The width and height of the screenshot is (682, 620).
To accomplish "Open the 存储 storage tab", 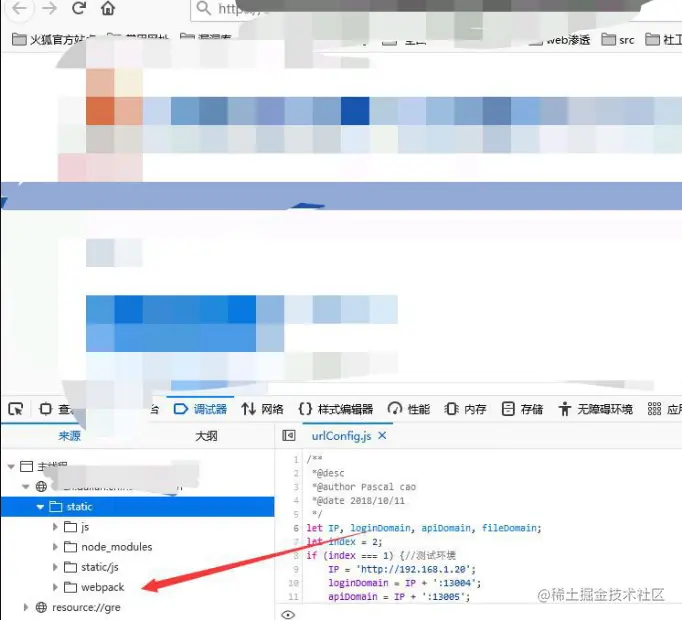I will point(522,409).
